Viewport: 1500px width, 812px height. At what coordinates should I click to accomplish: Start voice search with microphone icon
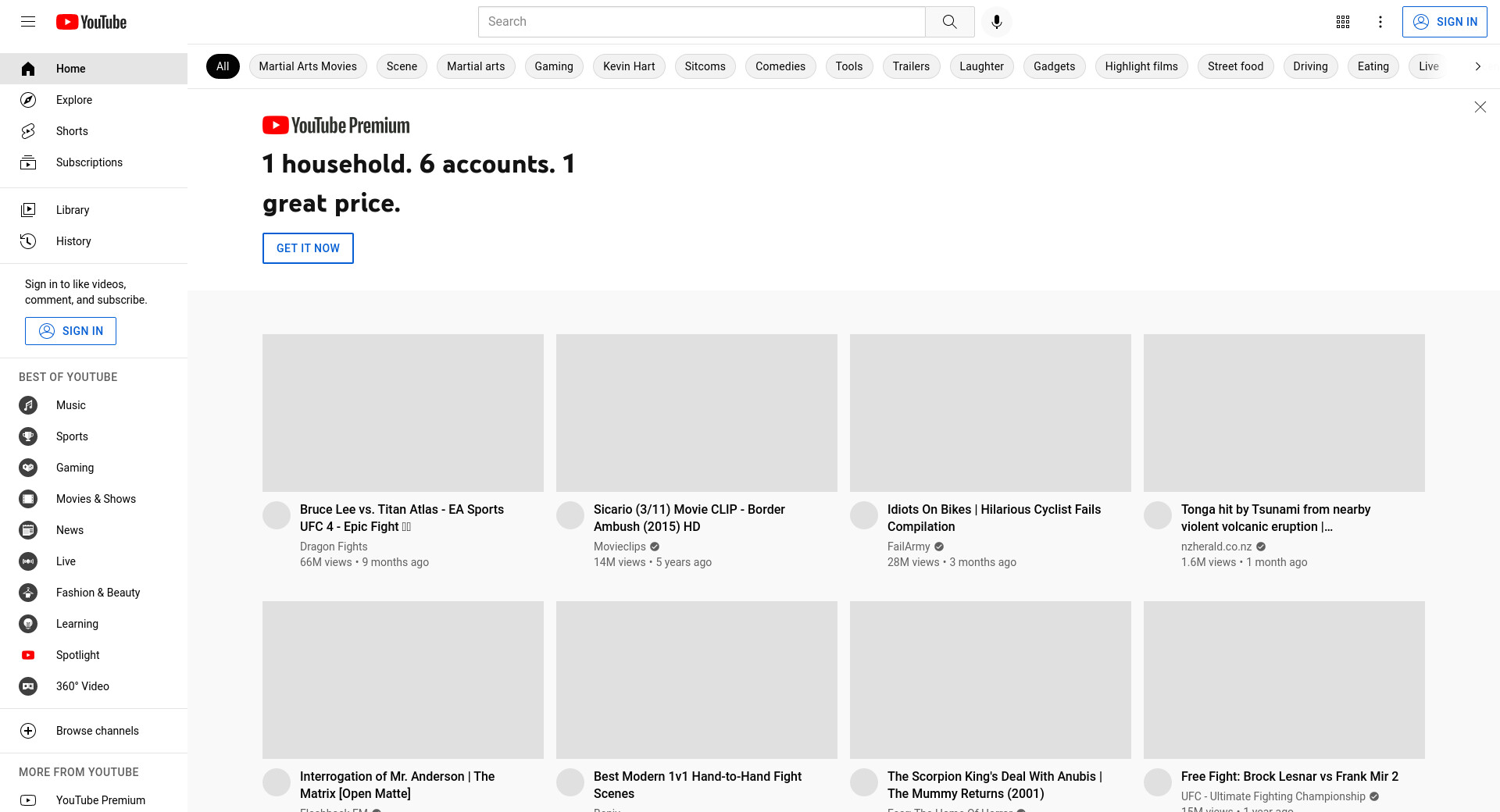tap(997, 22)
